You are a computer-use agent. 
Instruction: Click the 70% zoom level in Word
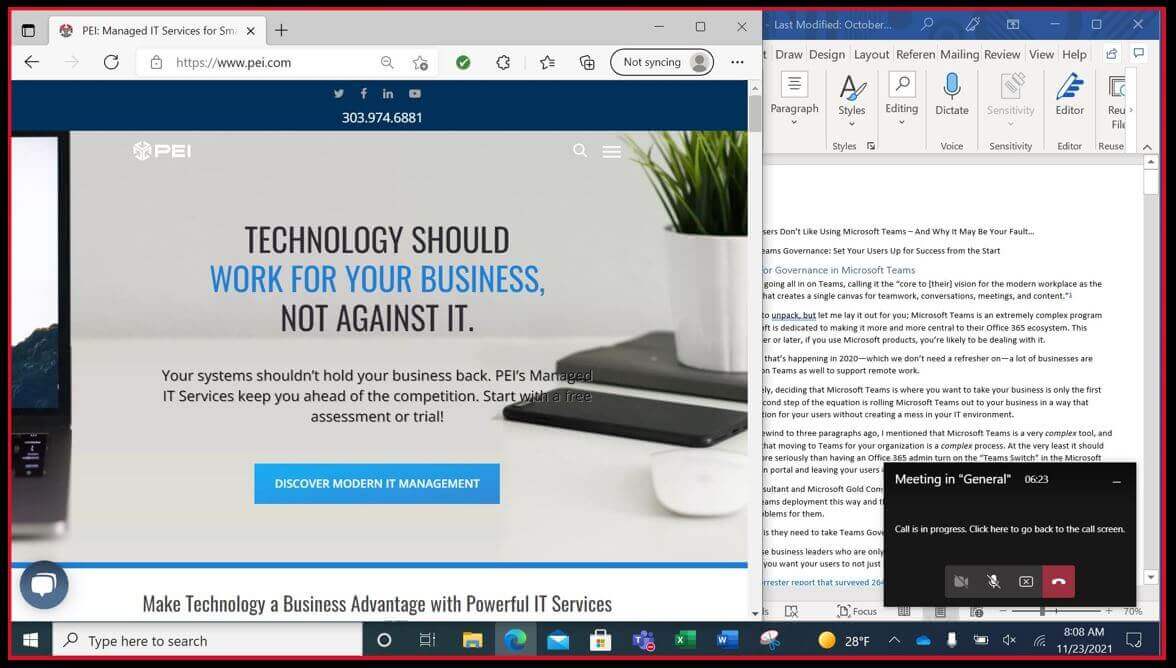click(x=1132, y=612)
